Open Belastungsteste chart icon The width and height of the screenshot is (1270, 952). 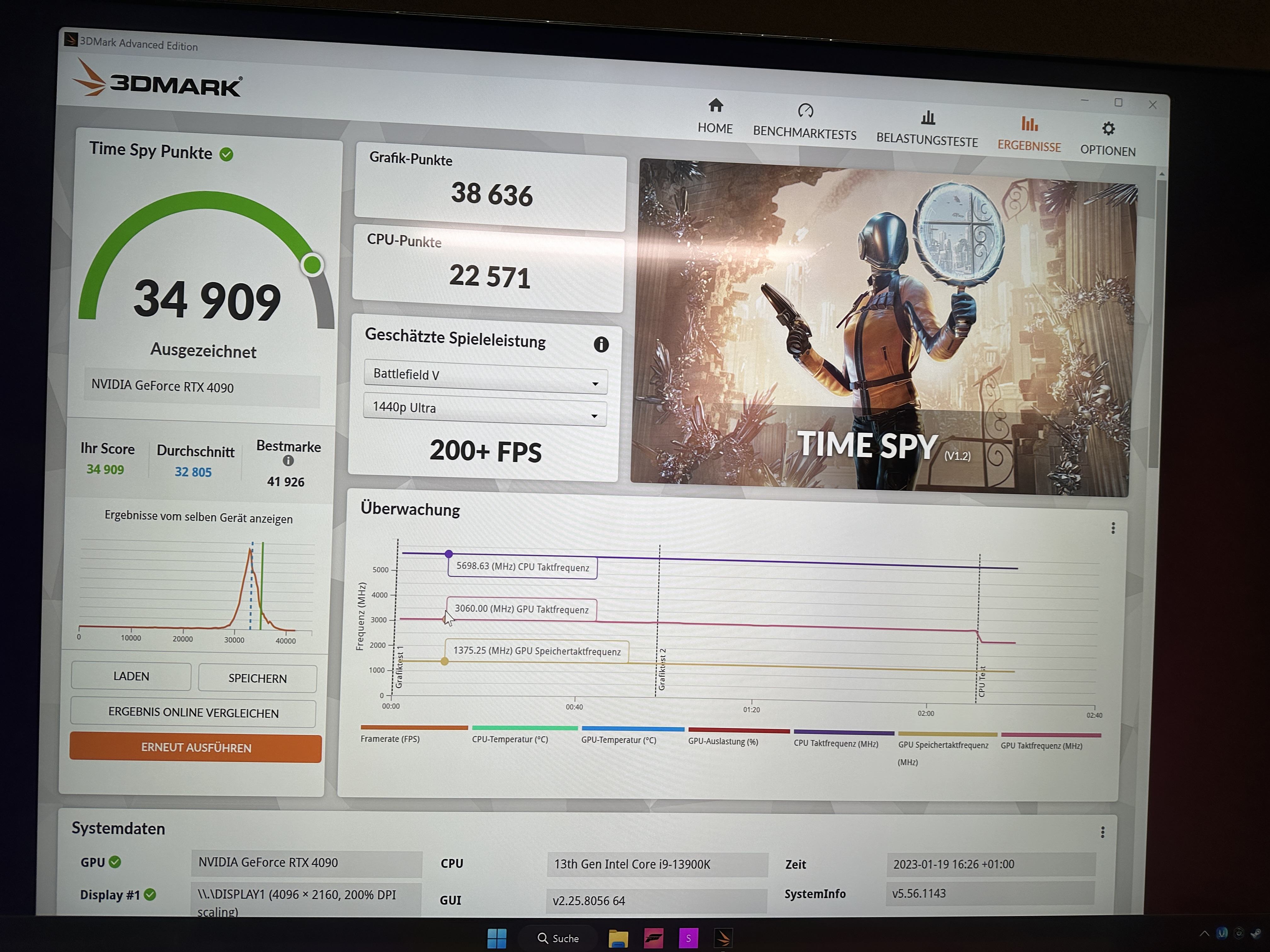coord(928,118)
